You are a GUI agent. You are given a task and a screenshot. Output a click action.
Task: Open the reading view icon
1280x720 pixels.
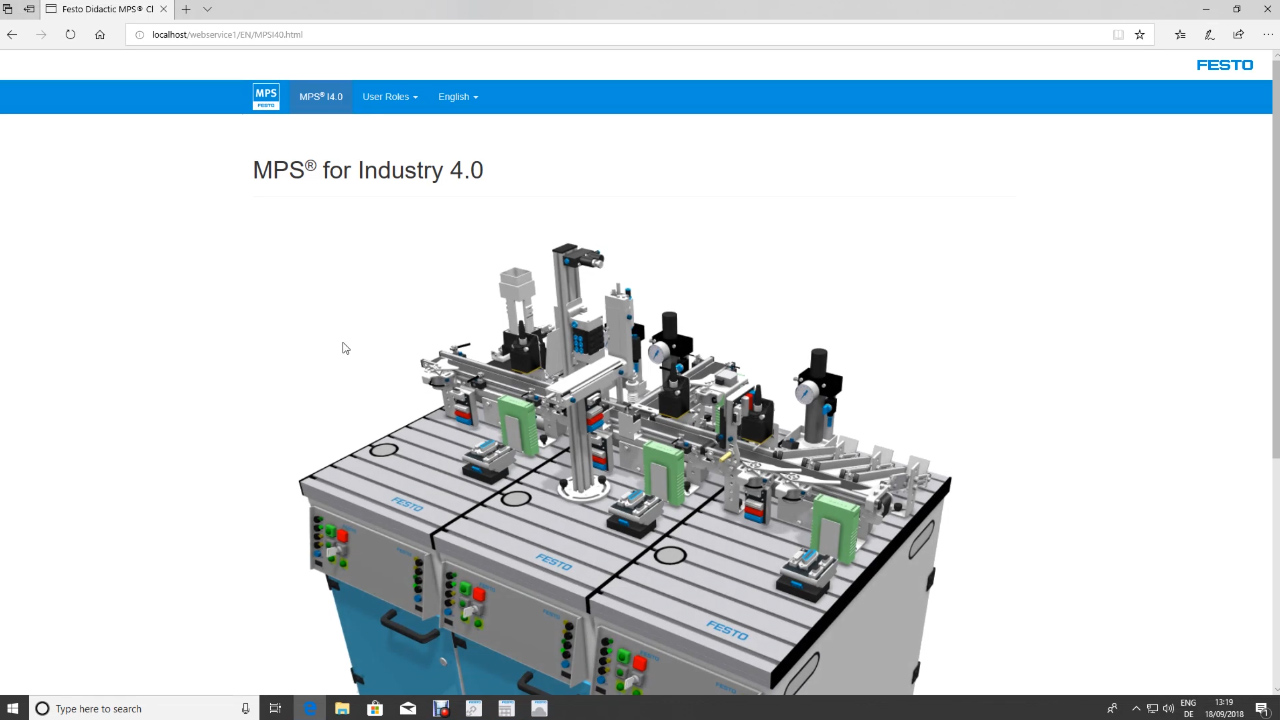click(1118, 34)
